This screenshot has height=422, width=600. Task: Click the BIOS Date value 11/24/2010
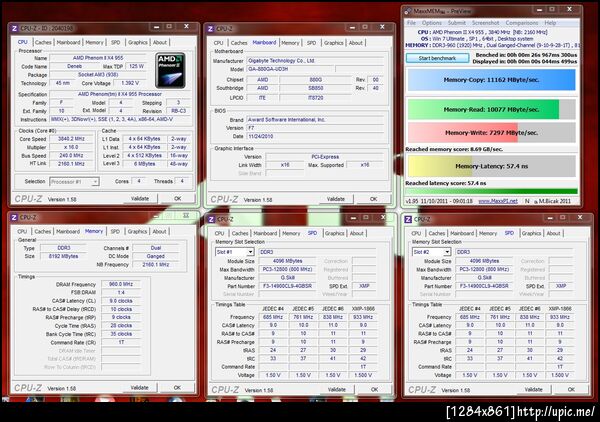point(315,136)
